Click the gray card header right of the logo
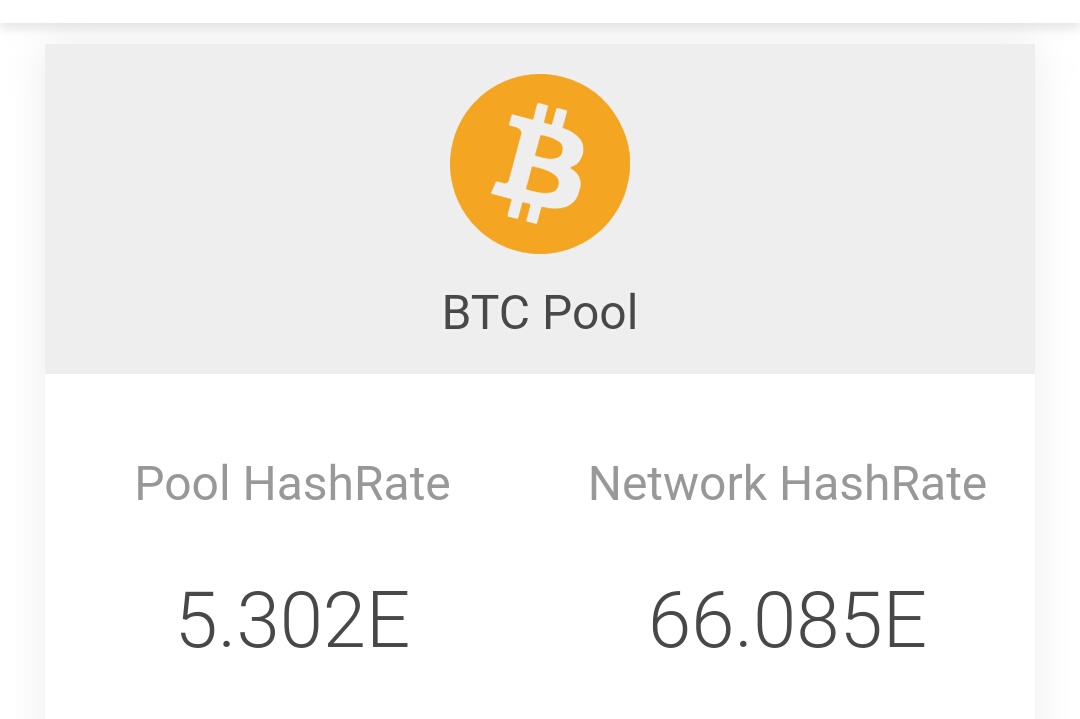 (832, 209)
